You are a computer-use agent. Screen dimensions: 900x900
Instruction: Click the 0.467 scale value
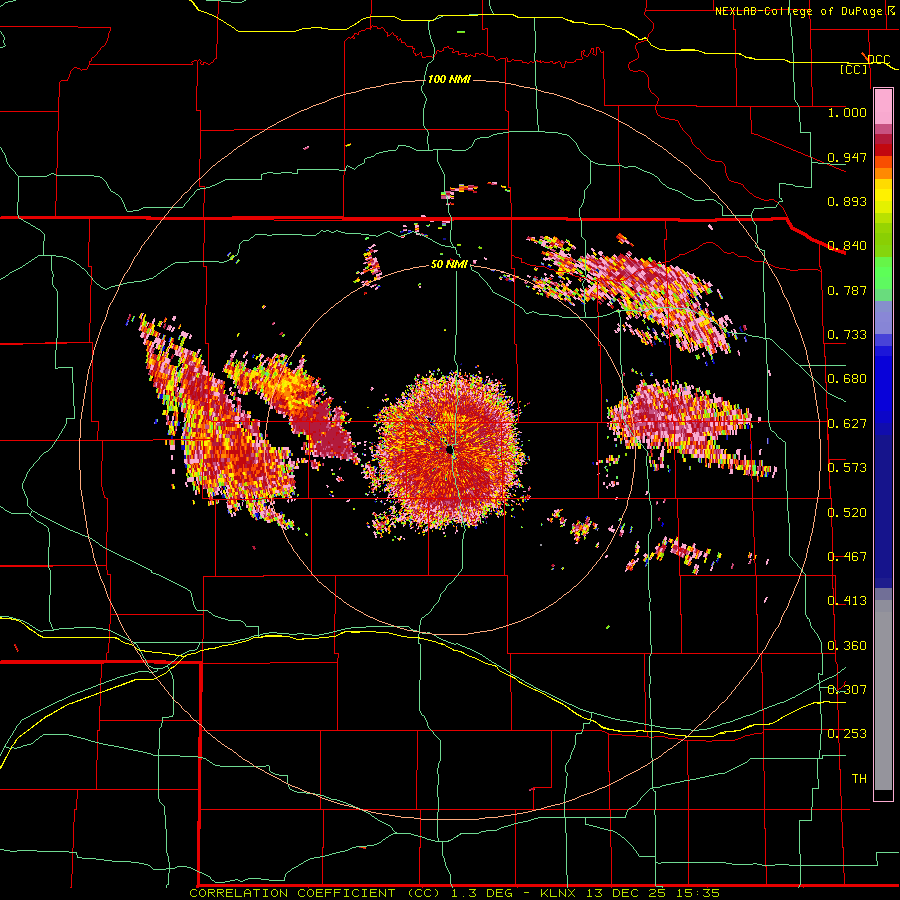(x=847, y=557)
